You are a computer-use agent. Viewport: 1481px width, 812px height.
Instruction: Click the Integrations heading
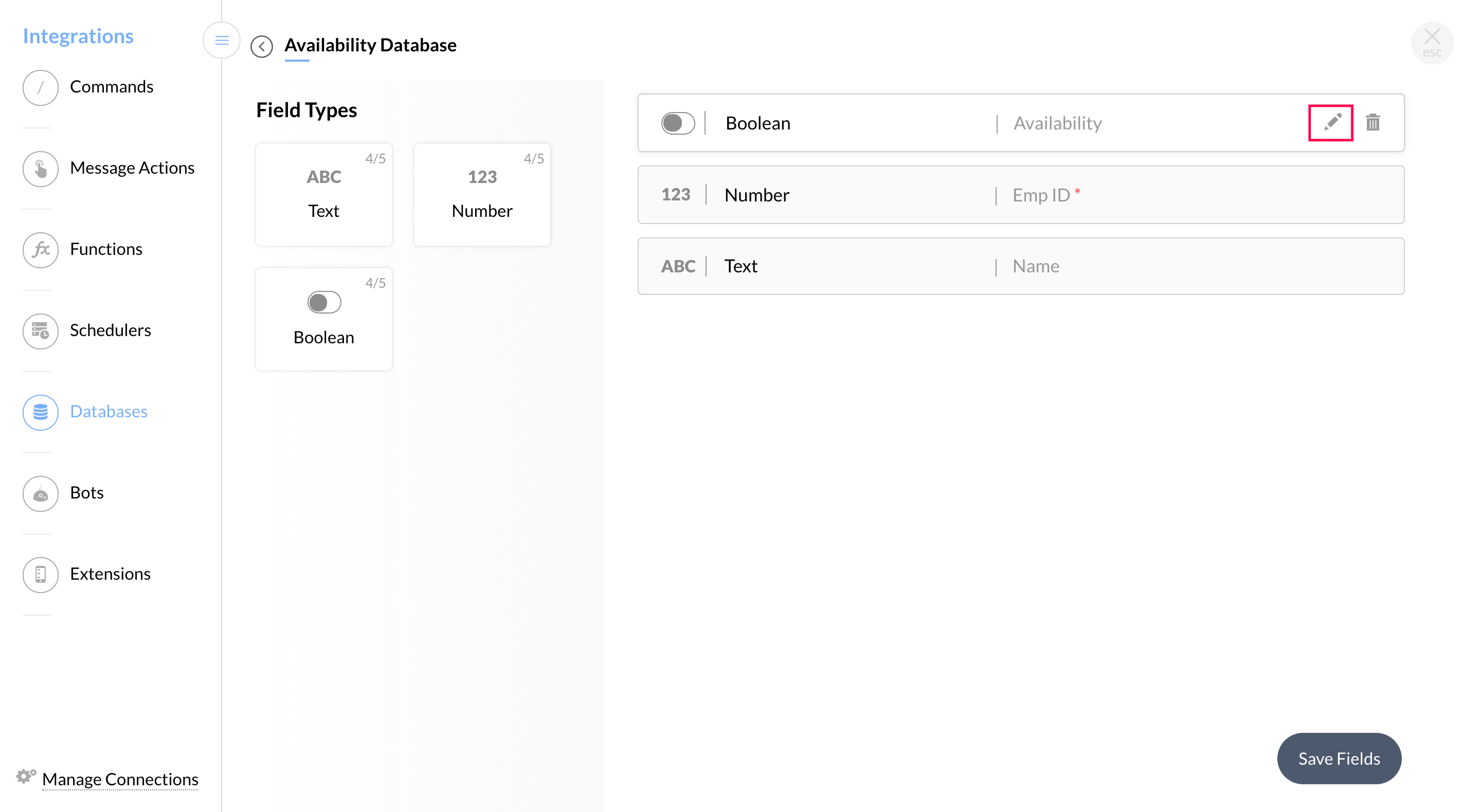[78, 36]
